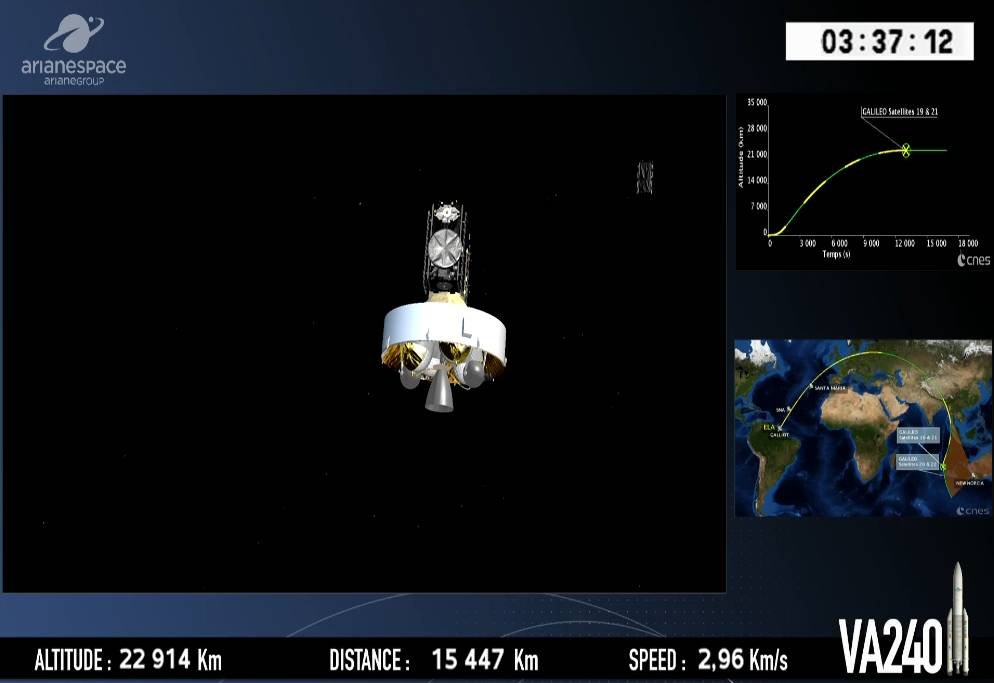
Task: Click the distance value 15 447 Km
Action: (x=485, y=660)
